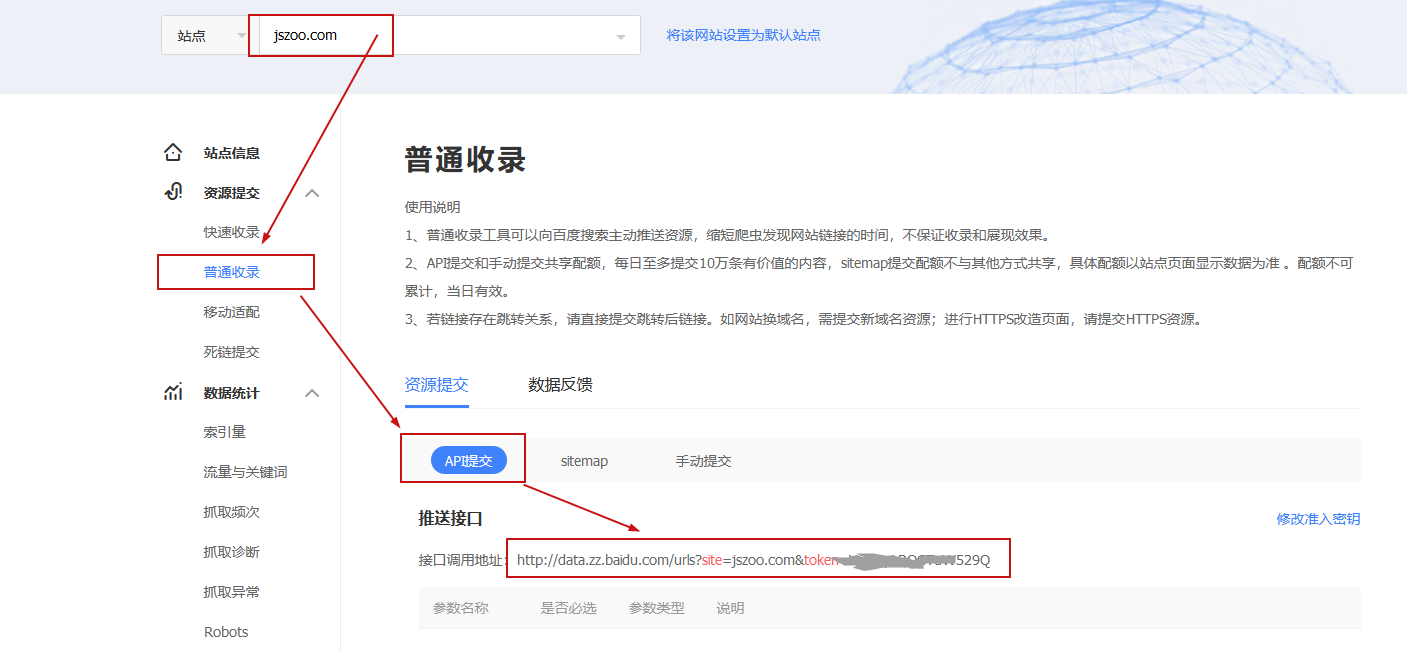Click the link icon beside 资源提交
This screenshot has width=1407, height=651.
[x=173, y=192]
